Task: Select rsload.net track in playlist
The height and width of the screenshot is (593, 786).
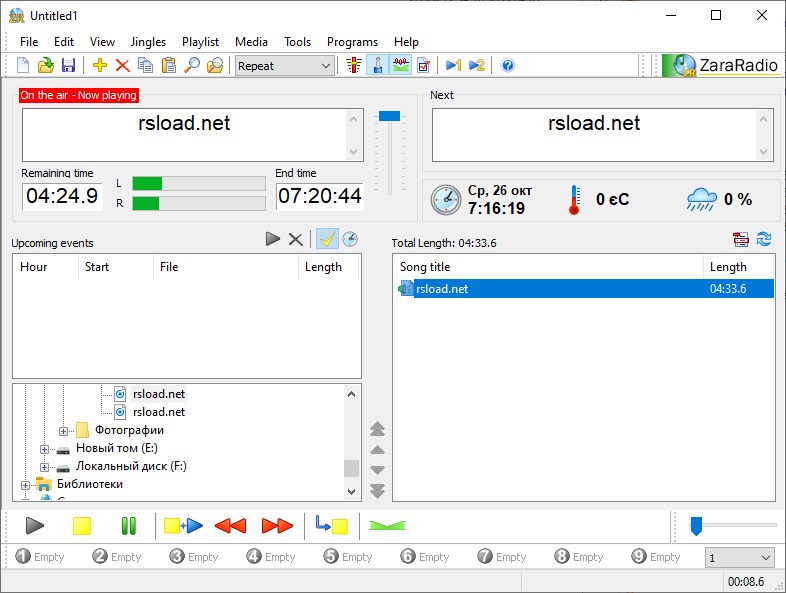Action: pyautogui.click(x=585, y=289)
